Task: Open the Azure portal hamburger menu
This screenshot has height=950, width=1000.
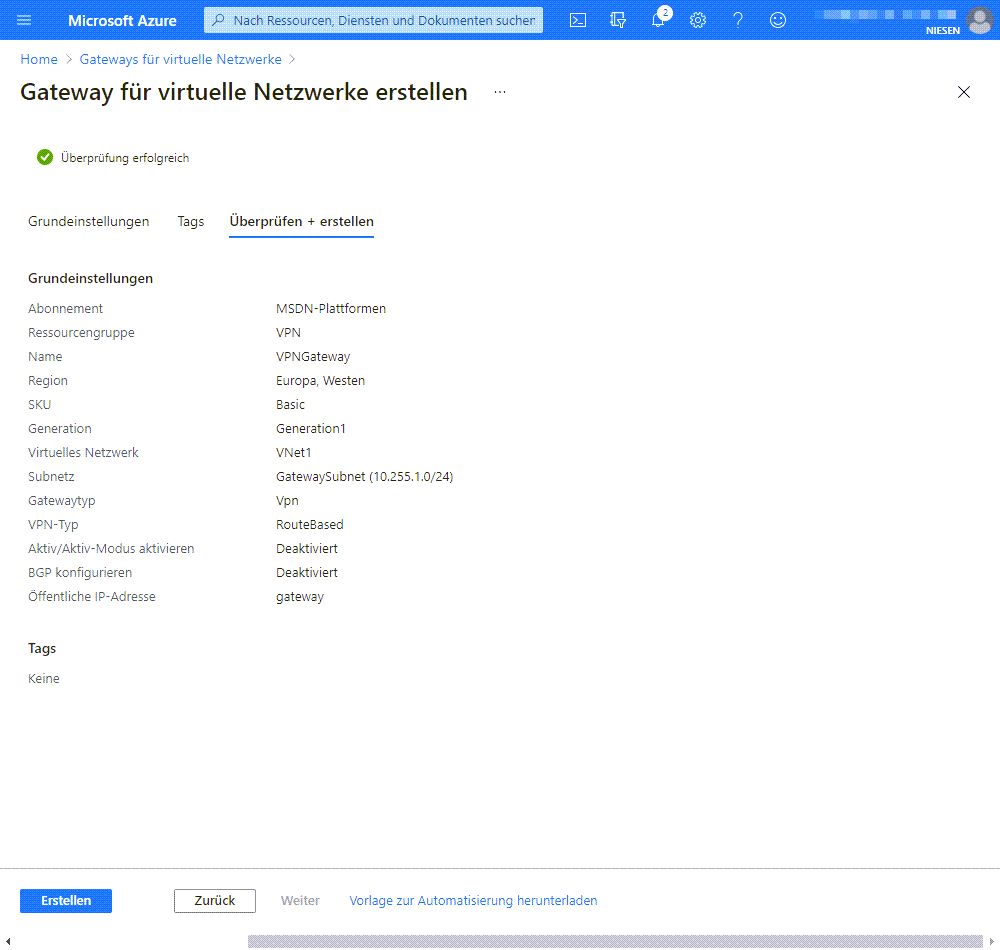Action: click(x=24, y=20)
